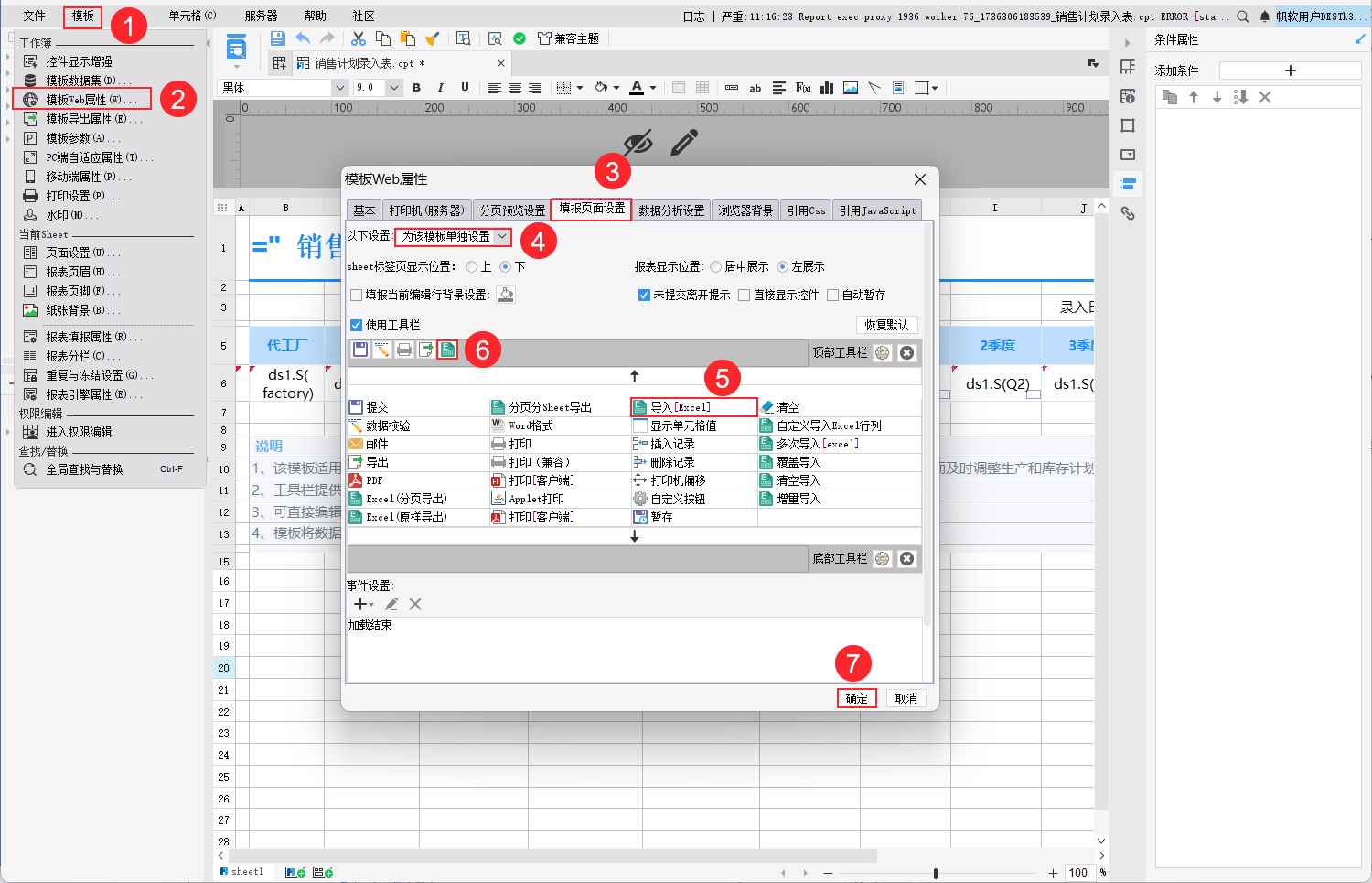Uncheck 使用工具栏 checkbox

pyautogui.click(x=357, y=325)
